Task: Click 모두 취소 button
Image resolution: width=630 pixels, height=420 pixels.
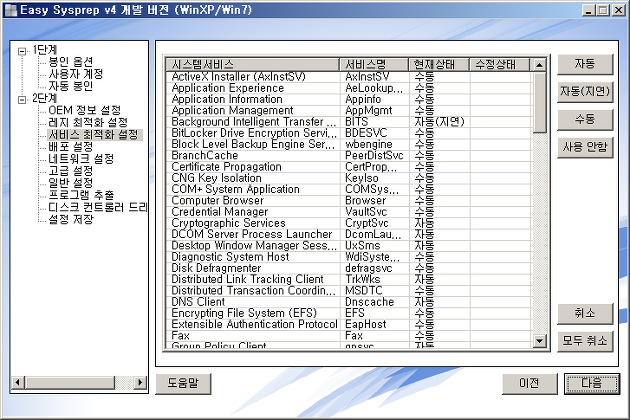Action: pos(585,341)
